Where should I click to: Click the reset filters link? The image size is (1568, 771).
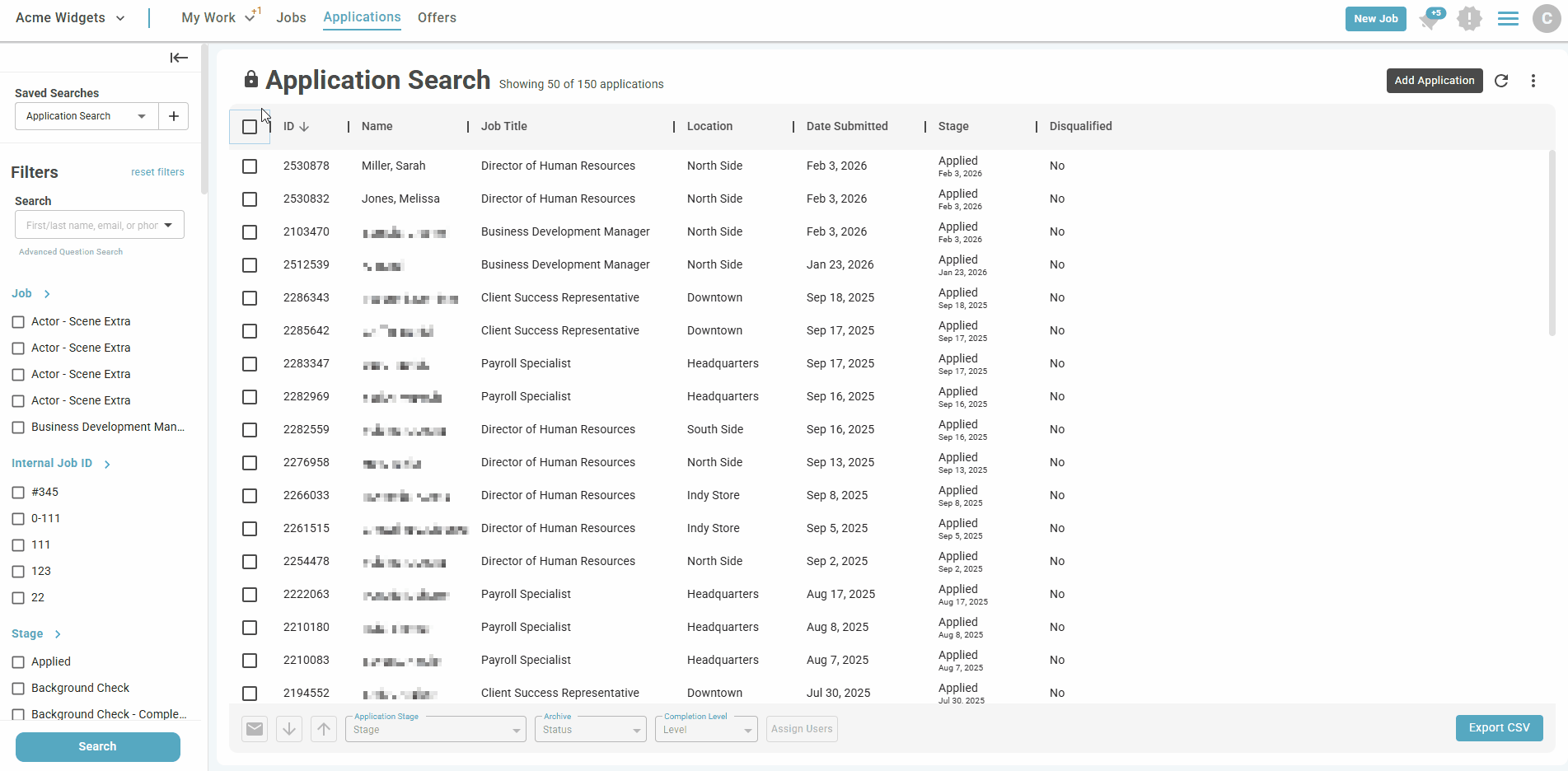pos(157,172)
